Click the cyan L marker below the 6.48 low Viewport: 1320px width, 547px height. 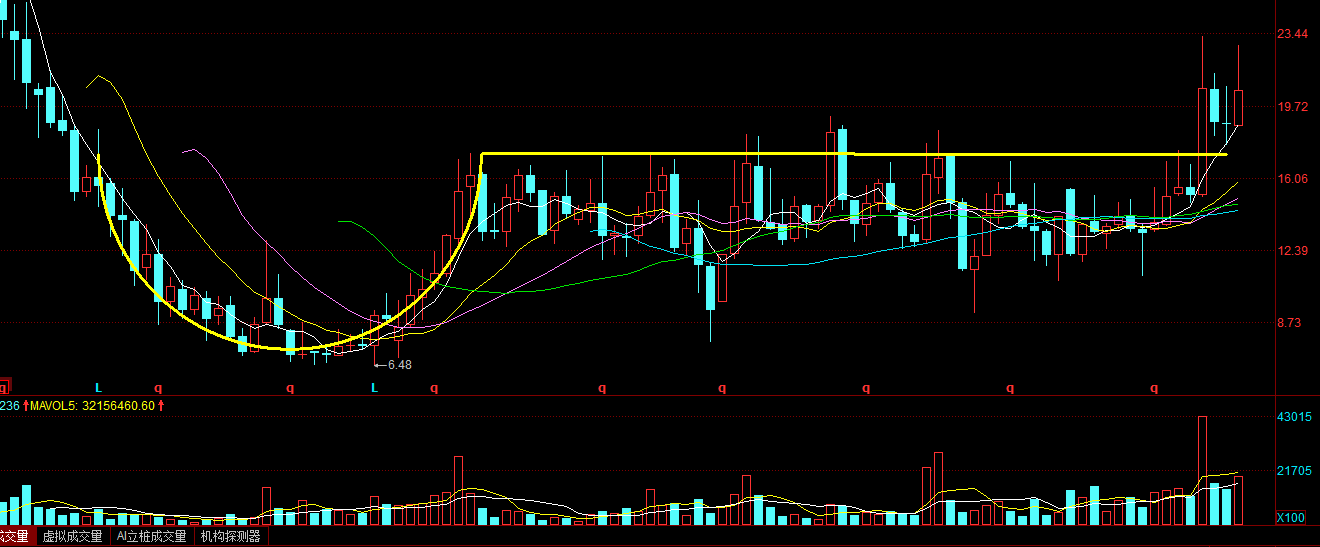(x=375, y=387)
